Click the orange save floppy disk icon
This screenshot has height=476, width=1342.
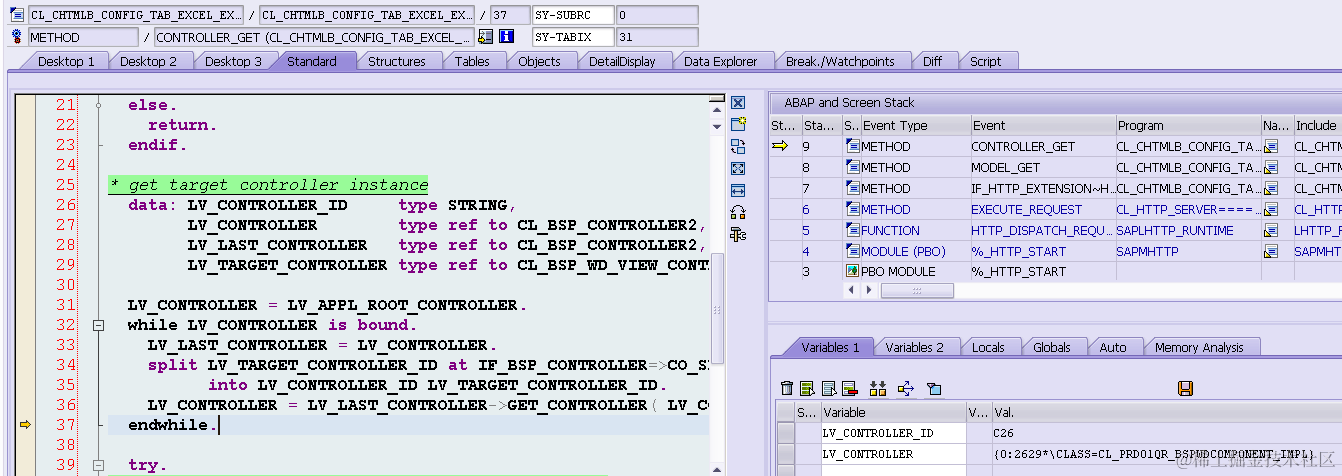(1185, 388)
